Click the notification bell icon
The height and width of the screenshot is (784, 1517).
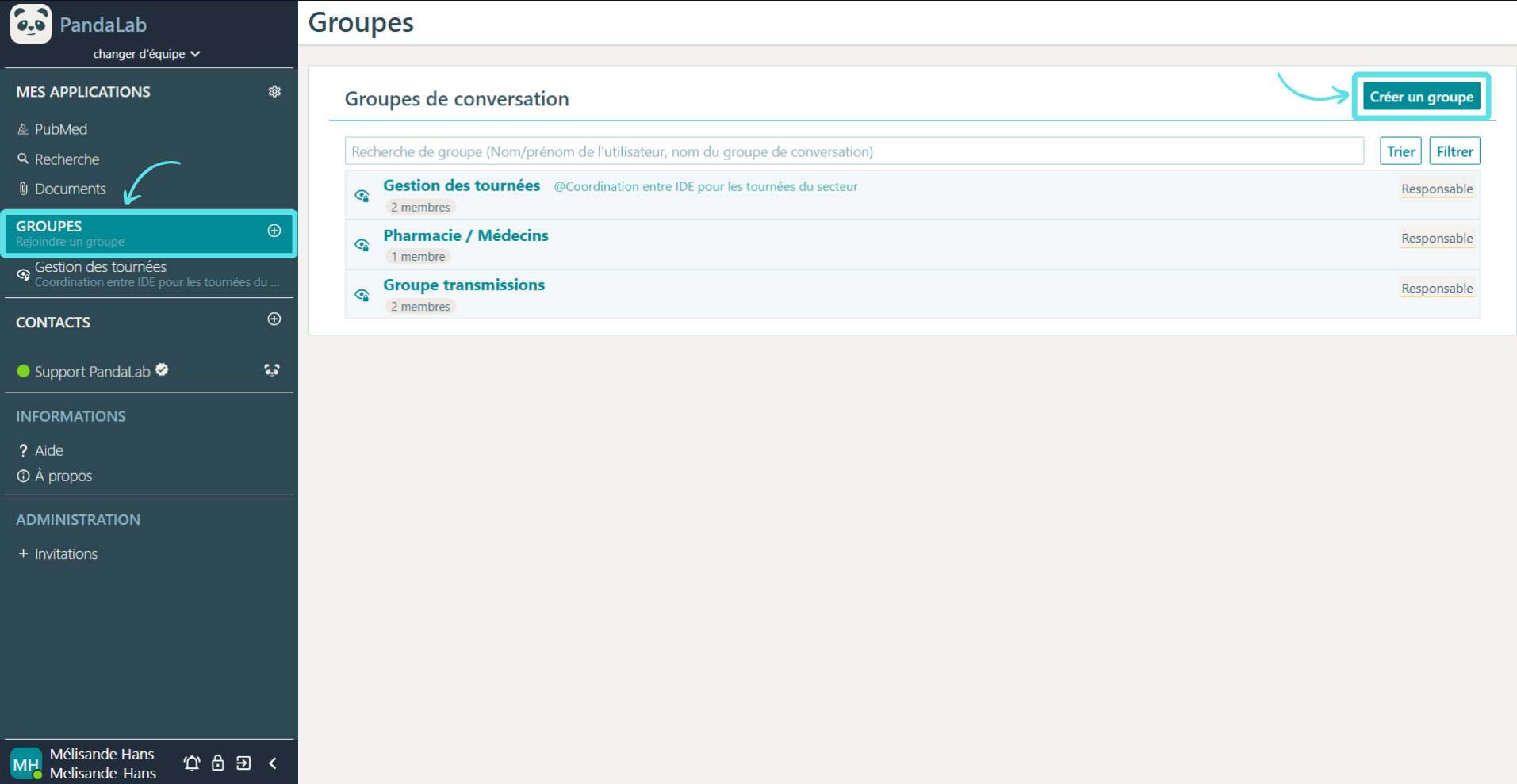[x=192, y=763]
